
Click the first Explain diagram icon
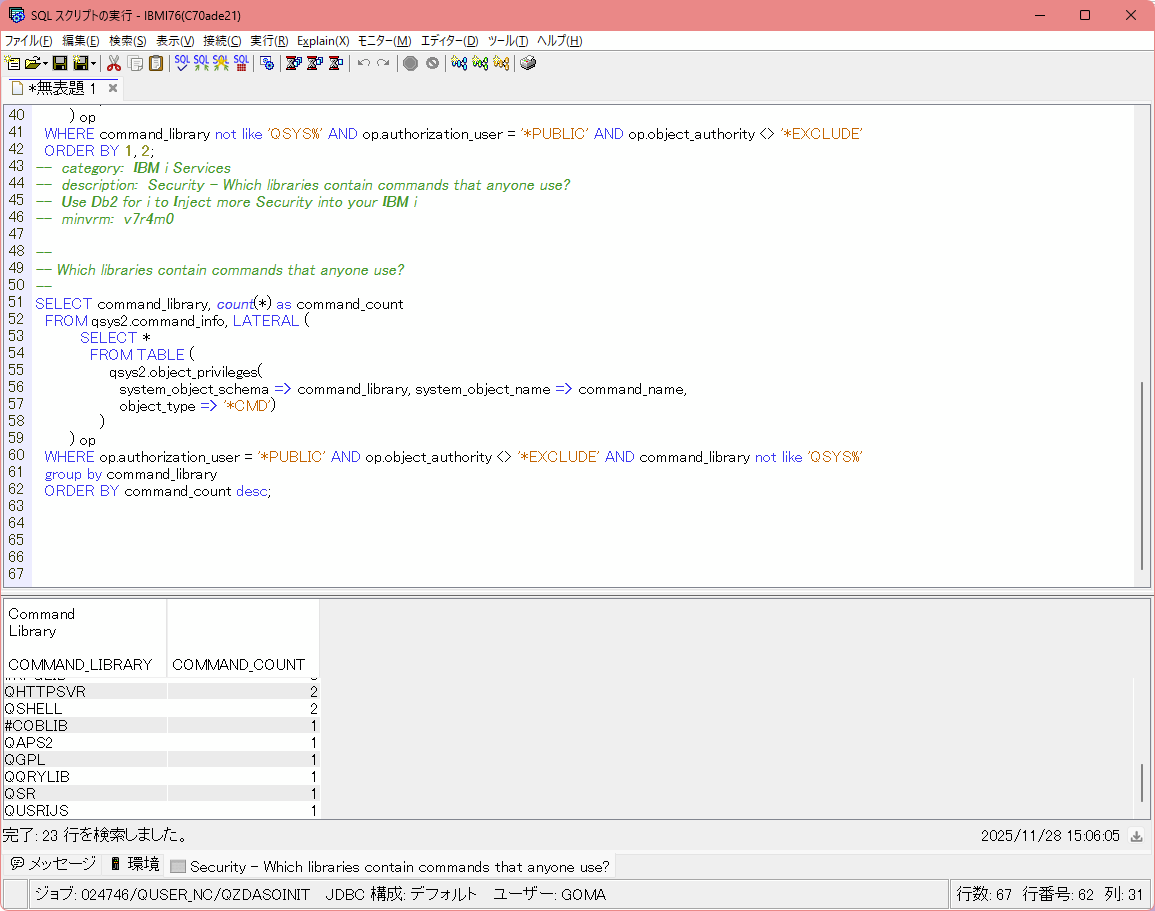pyautogui.click(x=459, y=63)
